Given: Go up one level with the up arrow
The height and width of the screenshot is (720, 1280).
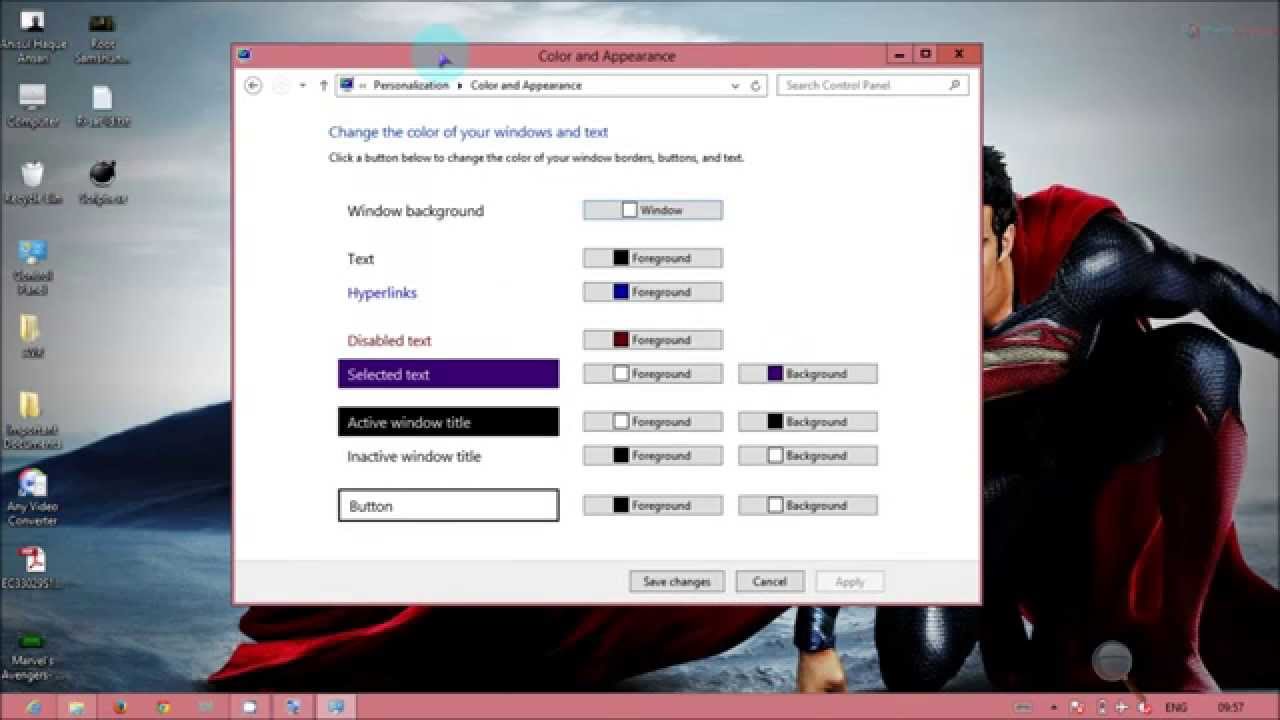Looking at the screenshot, I should (323, 86).
